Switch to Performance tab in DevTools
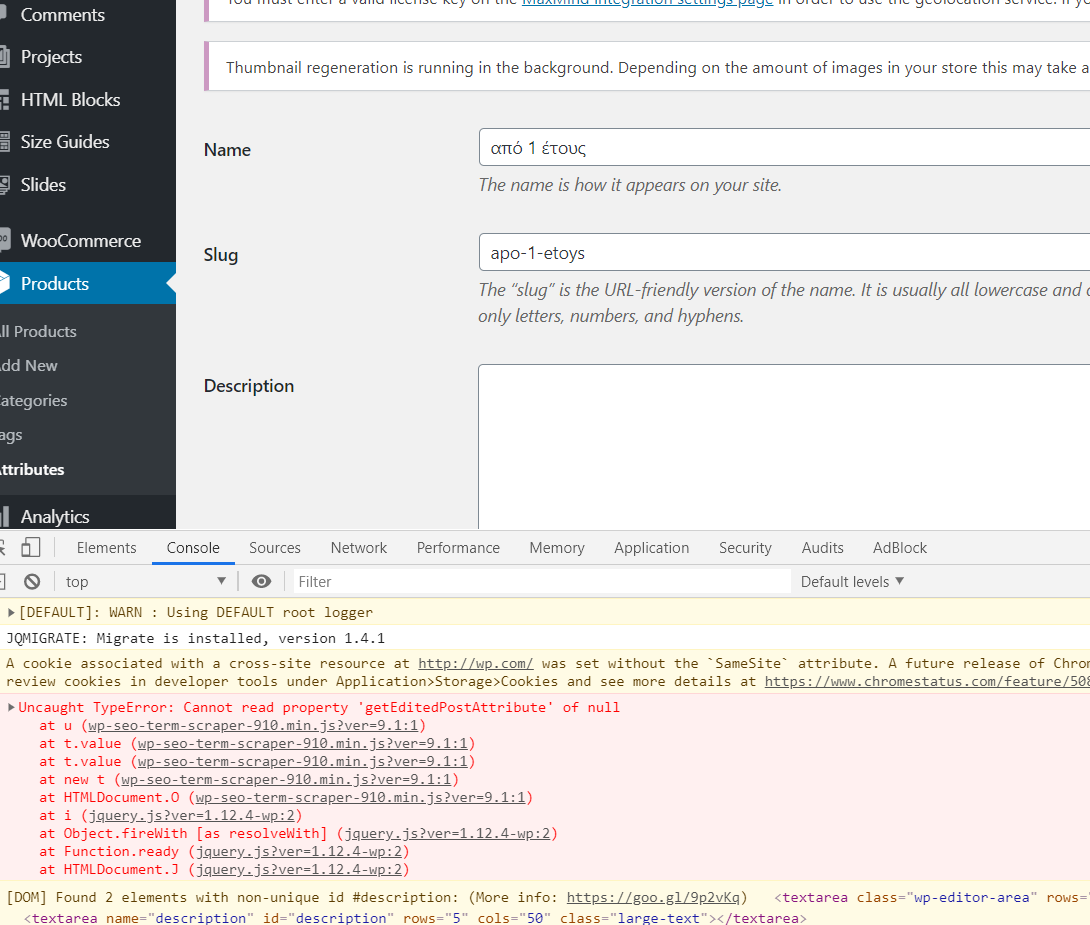The width and height of the screenshot is (1090, 925). pyautogui.click(x=458, y=548)
